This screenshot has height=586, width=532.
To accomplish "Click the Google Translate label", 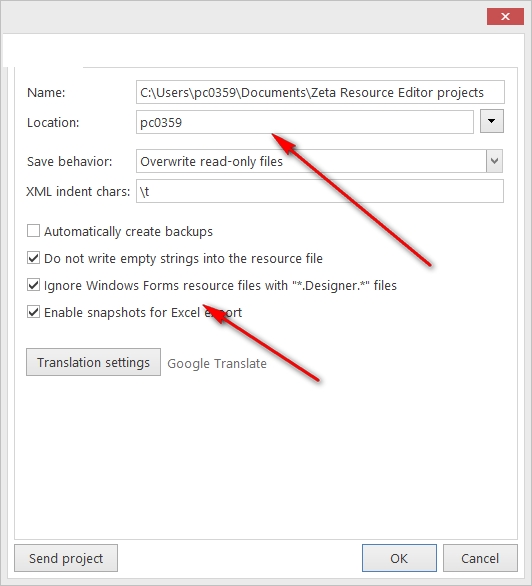I will tap(217, 363).
